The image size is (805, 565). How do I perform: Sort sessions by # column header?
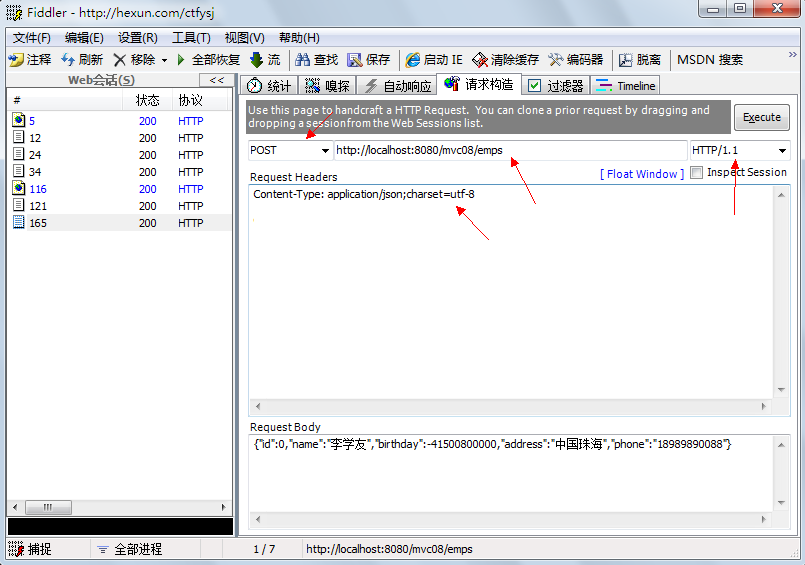65,100
